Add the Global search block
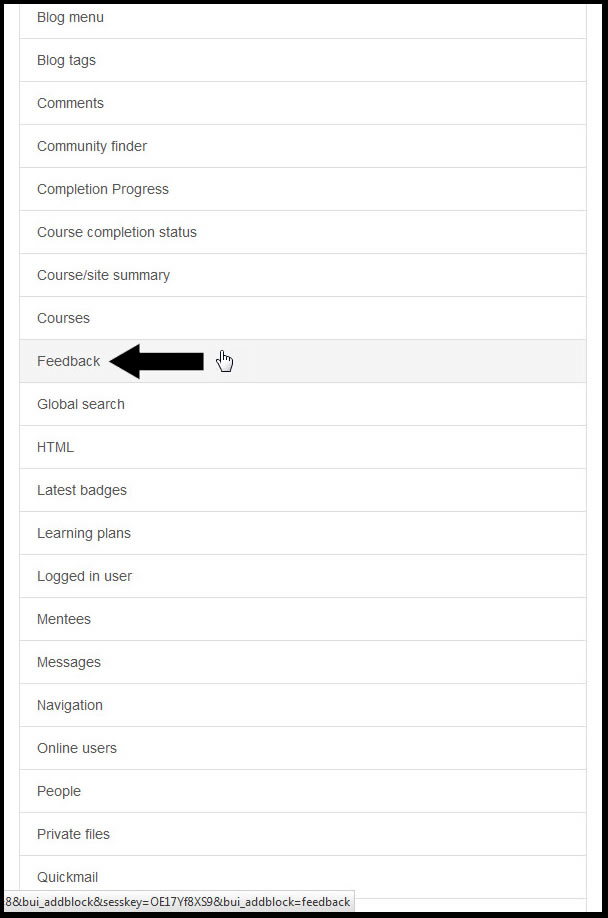 click(303, 405)
